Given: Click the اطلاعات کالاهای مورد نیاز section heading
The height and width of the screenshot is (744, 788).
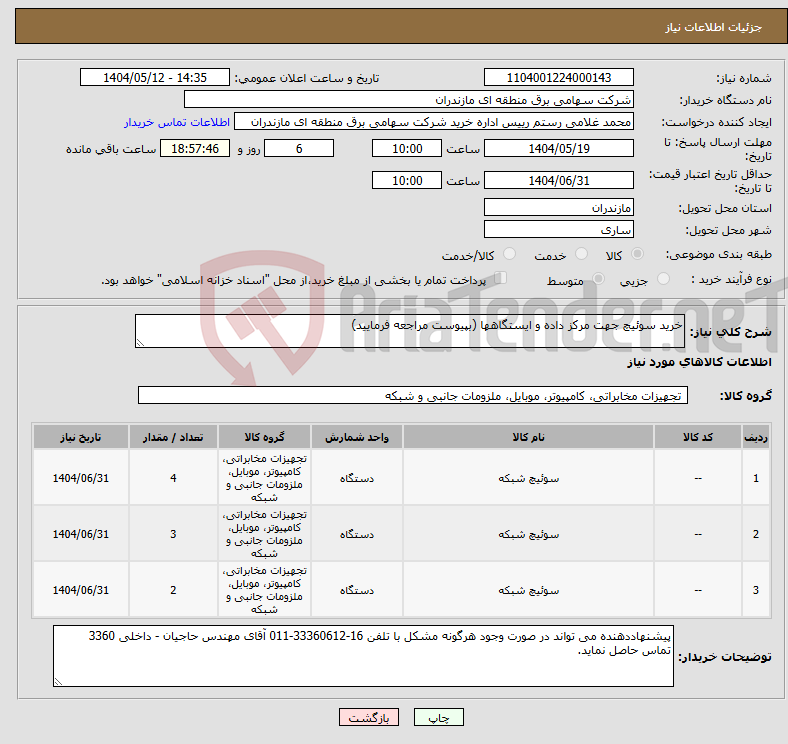Looking at the screenshot, I should click(x=699, y=362).
